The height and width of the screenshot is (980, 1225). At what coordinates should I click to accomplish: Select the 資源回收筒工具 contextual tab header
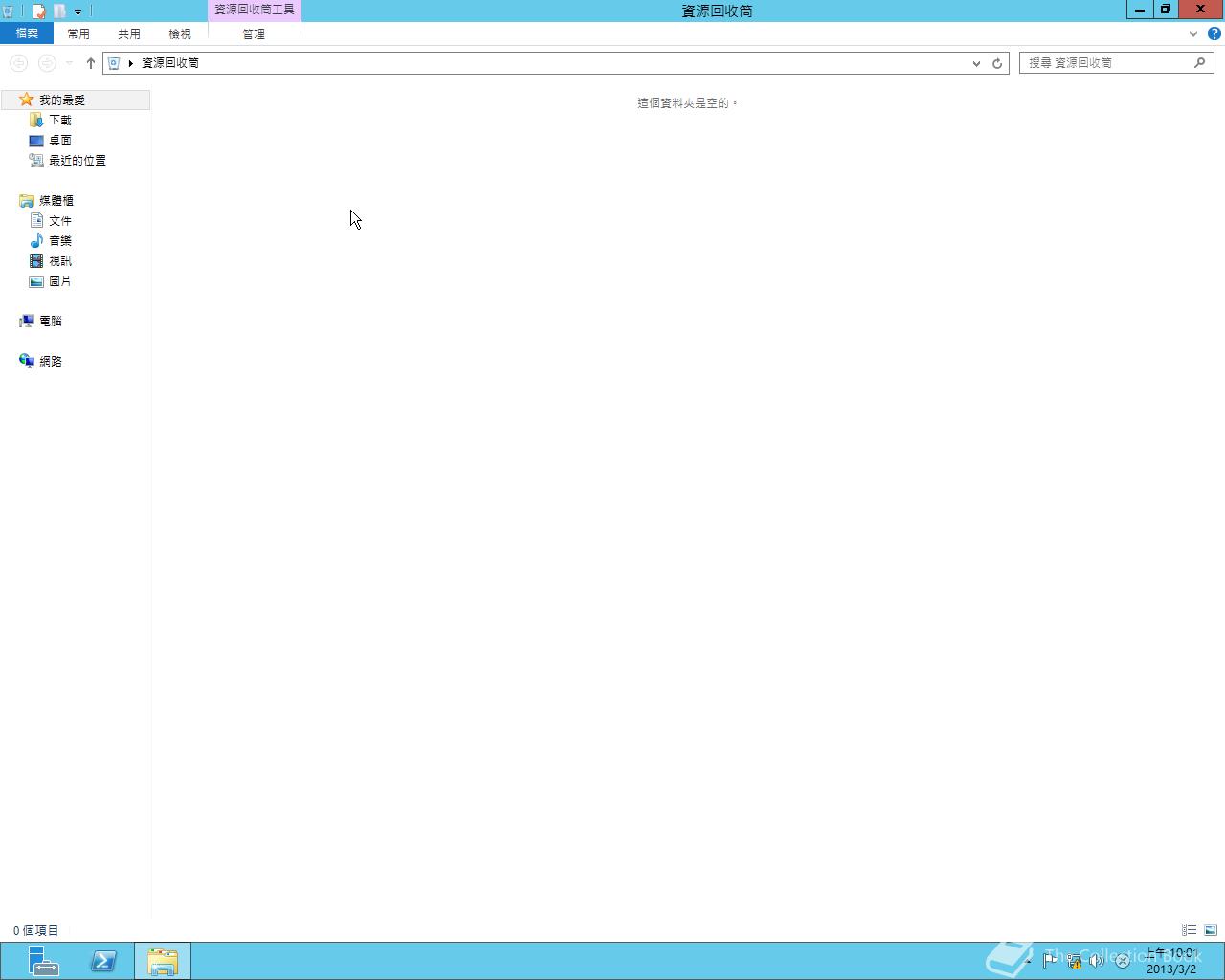coord(255,10)
